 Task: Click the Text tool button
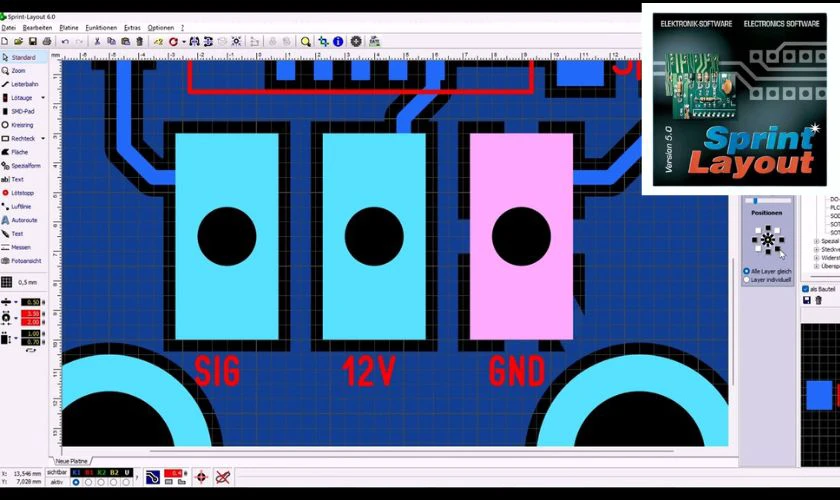[x=17, y=179]
